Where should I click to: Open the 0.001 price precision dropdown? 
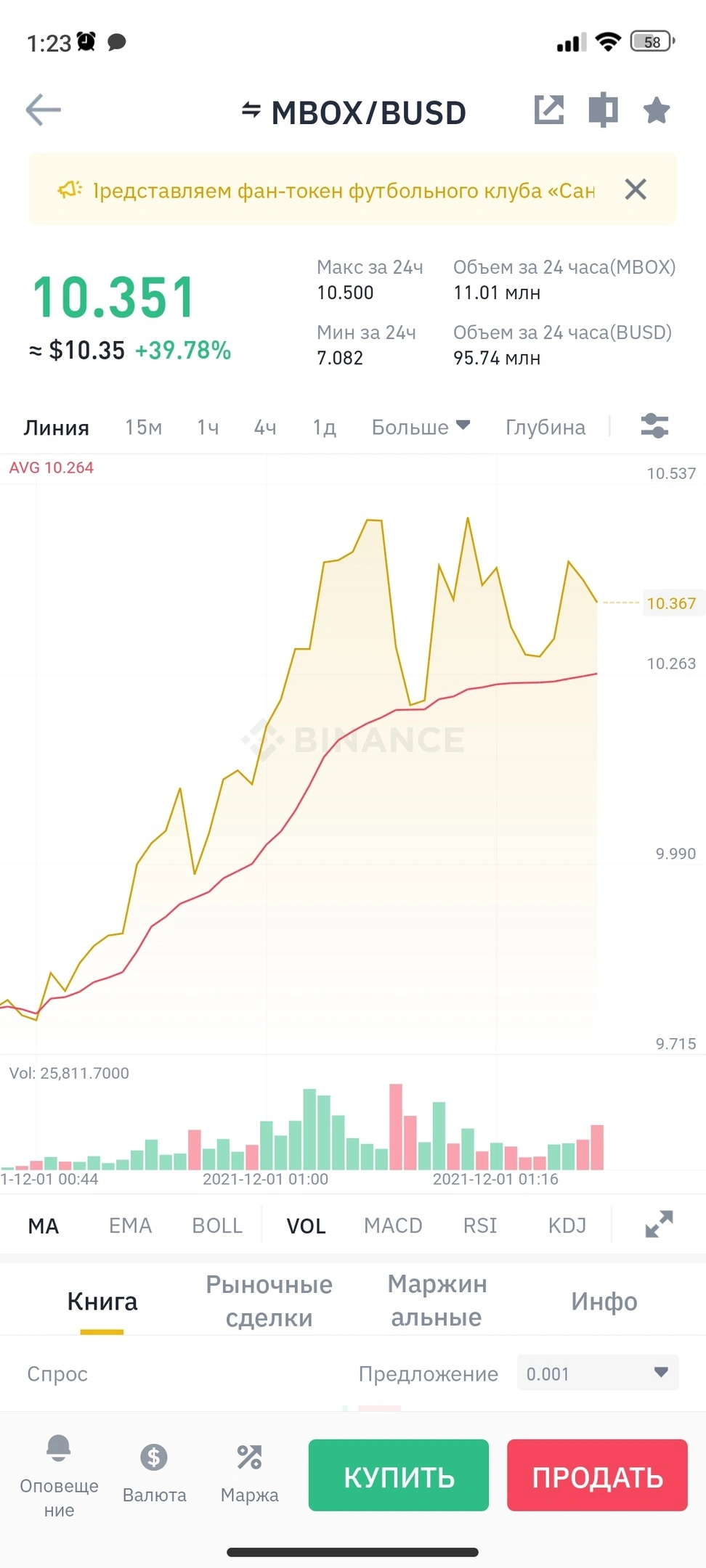(x=598, y=1373)
